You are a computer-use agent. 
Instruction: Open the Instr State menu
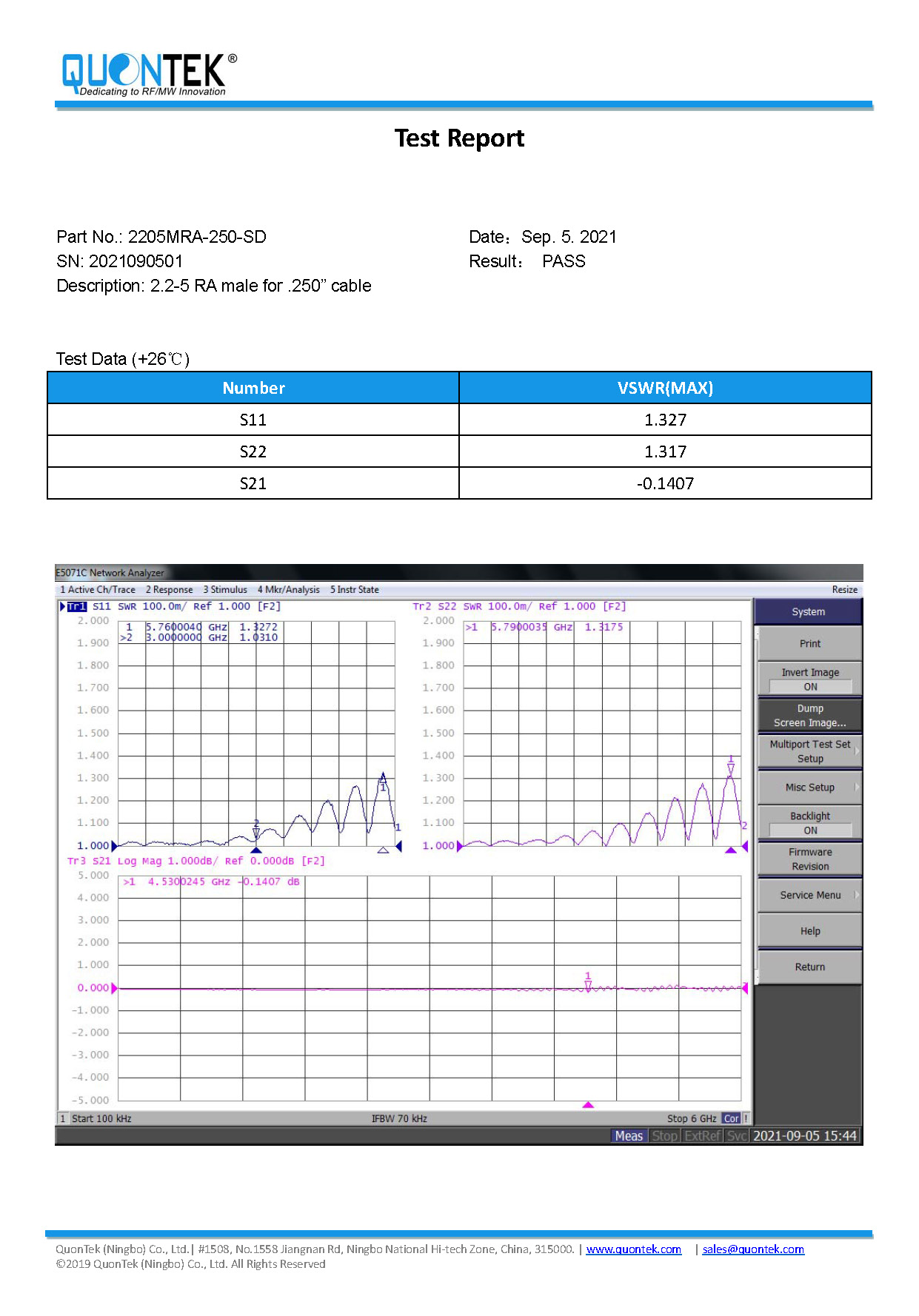click(x=355, y=590)
